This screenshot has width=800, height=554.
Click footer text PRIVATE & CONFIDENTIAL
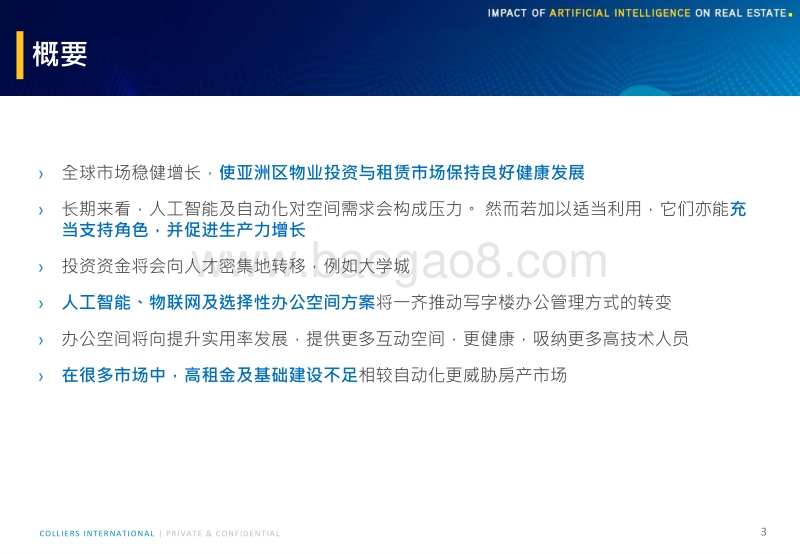click(x=223, y=534)
